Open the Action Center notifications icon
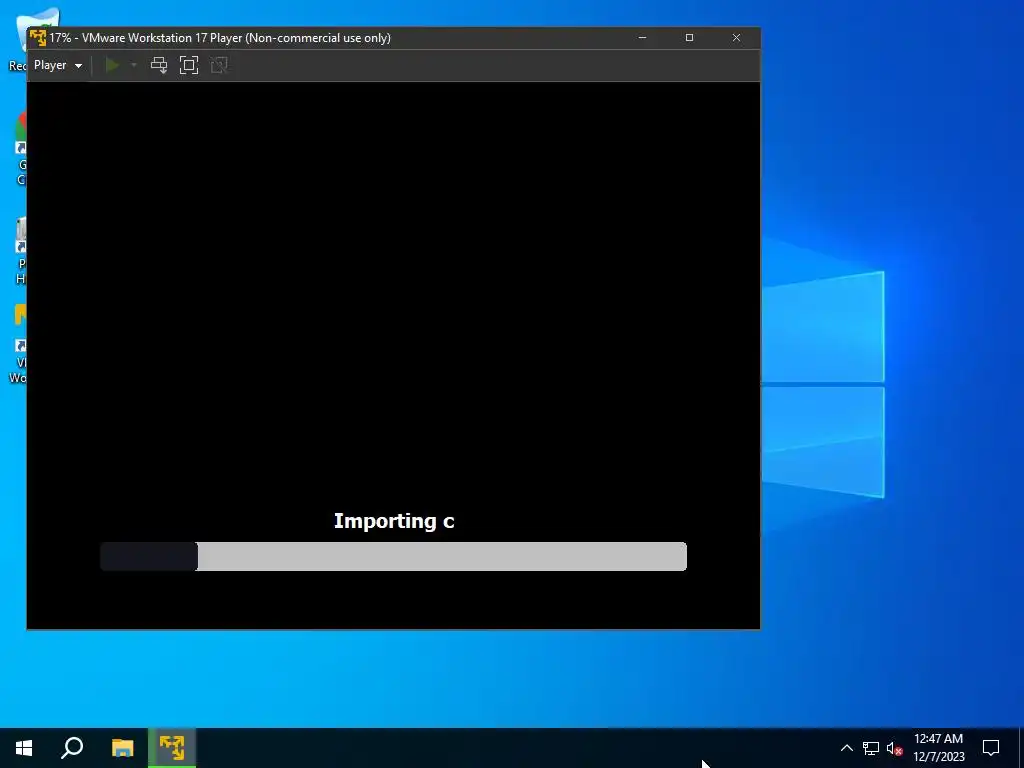This screenshot has width=1024, height=768. [x=991, y=748]
